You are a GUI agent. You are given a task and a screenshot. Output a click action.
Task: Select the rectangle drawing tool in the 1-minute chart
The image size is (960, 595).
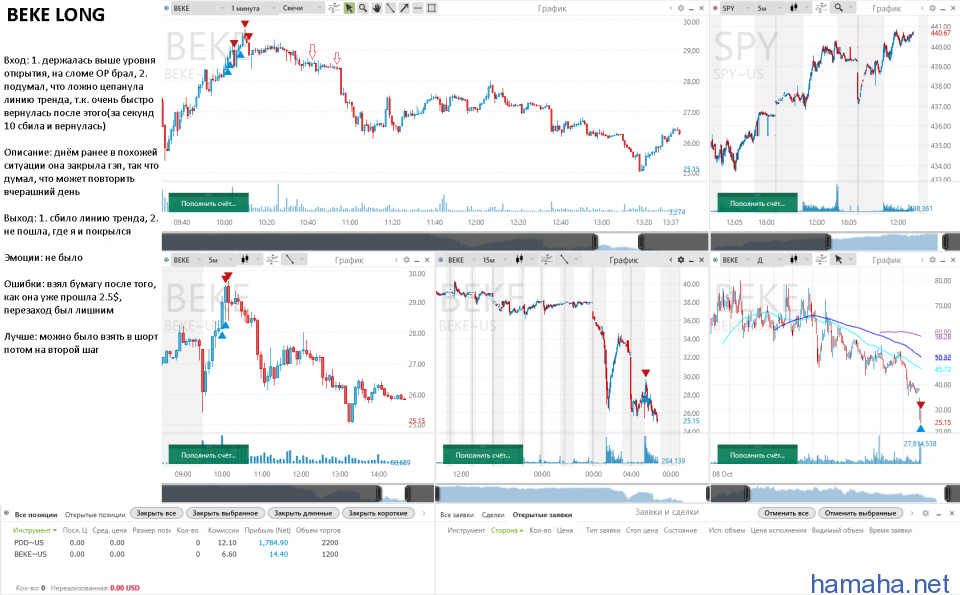[432, 8]
